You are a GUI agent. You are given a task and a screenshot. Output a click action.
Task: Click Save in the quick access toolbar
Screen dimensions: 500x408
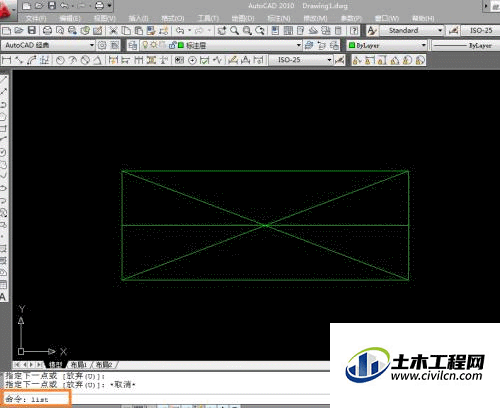coord(52,6)
